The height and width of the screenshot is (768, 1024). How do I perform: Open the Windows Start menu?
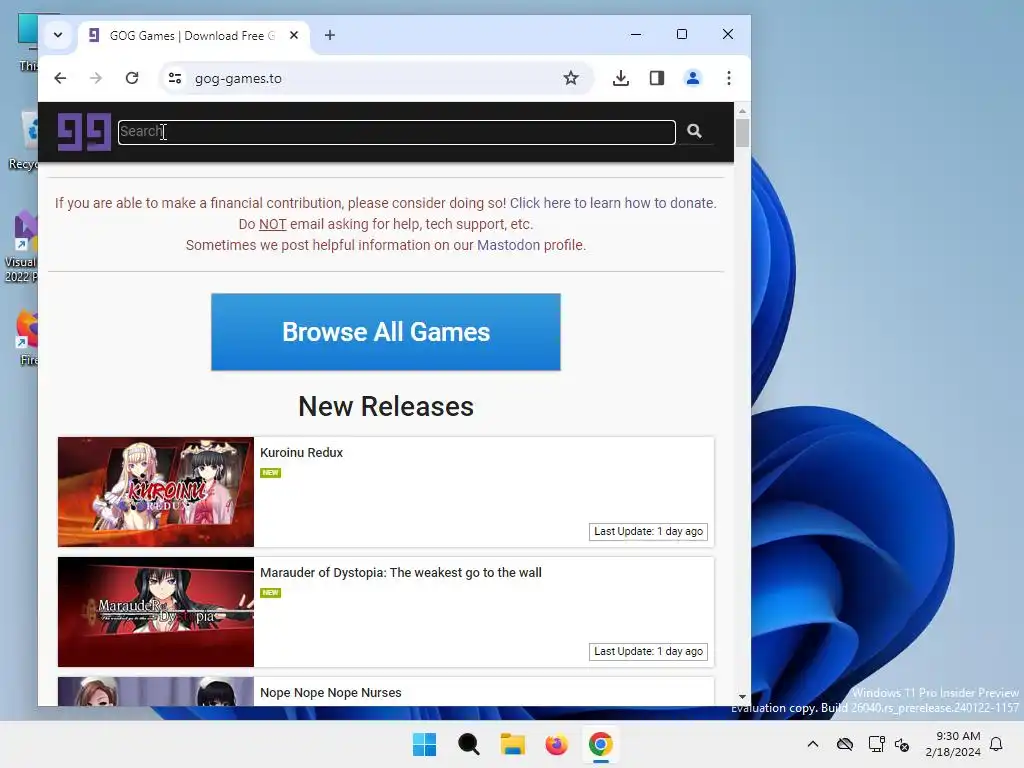tap(424, 744)
